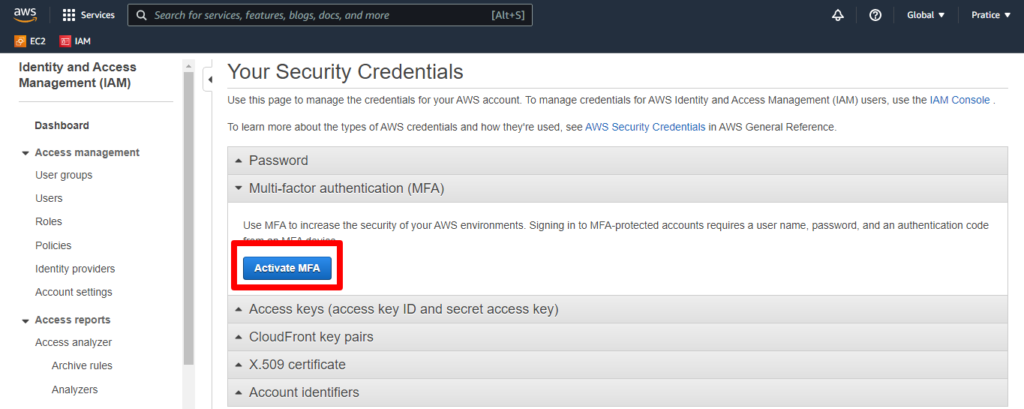Image resolution: width=1024 pixels, height=409 pixels.
Task: Open the IAM Console link
Action: click(x=960, y=101)
